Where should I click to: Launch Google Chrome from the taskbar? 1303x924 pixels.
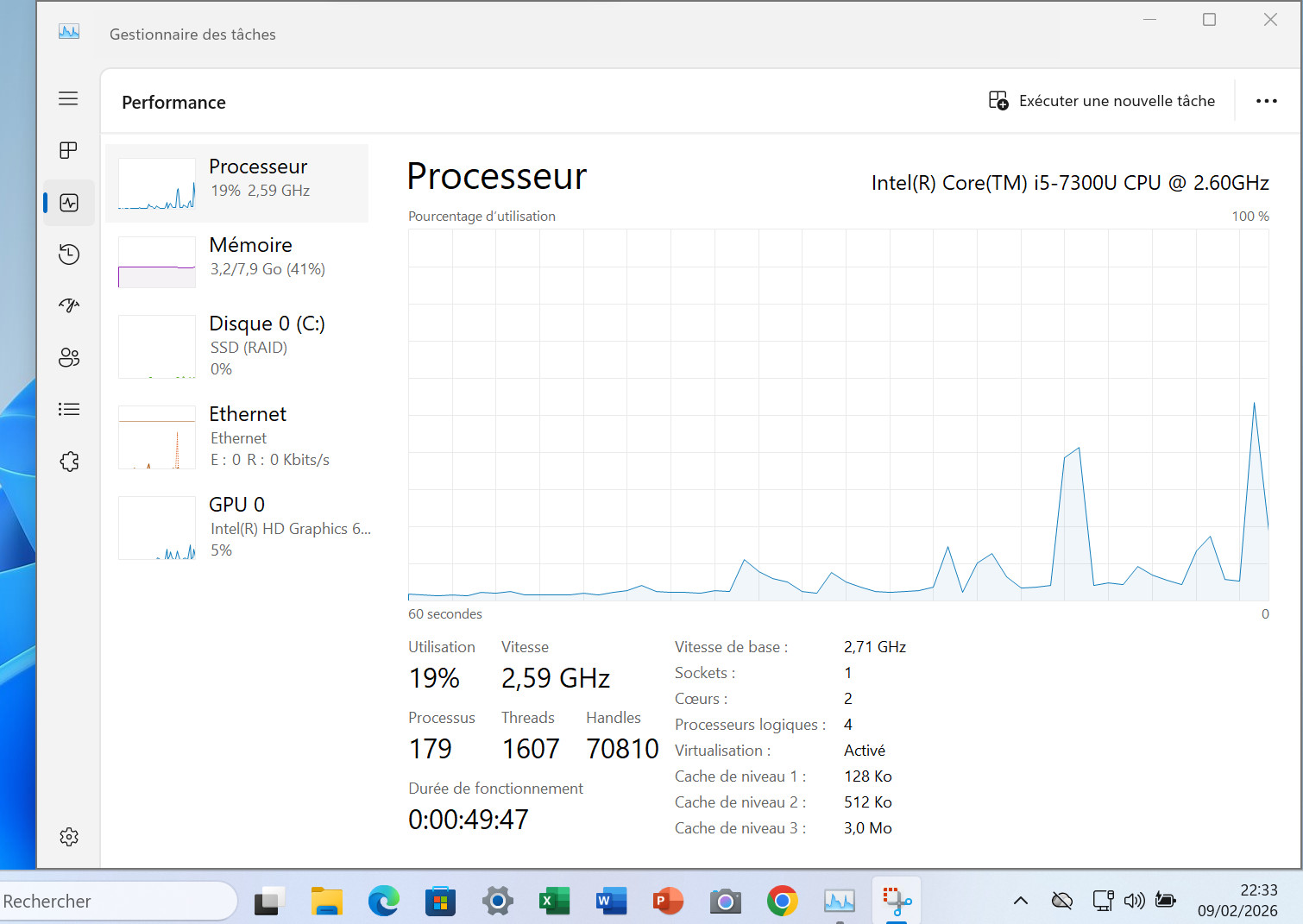[x=782, y=902]
